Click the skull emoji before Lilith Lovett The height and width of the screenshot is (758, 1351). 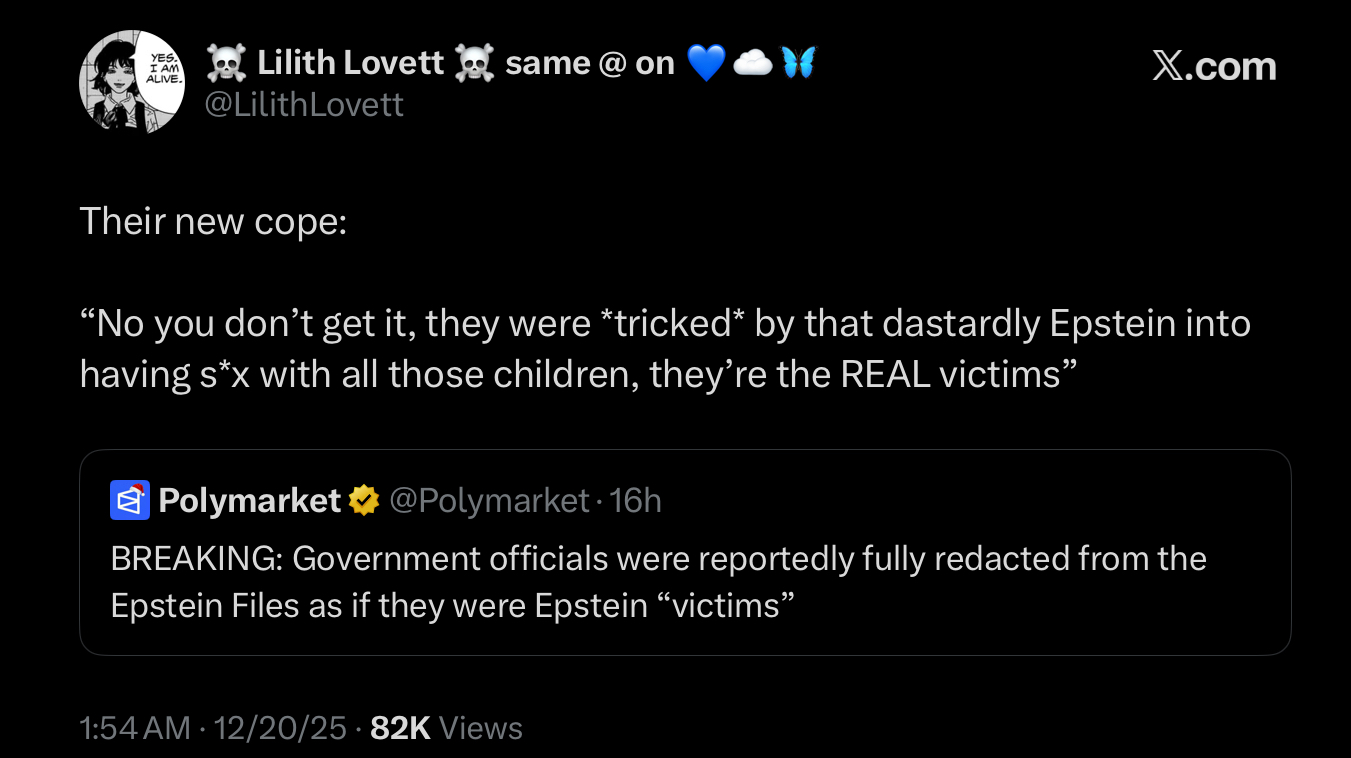point(225,64)
